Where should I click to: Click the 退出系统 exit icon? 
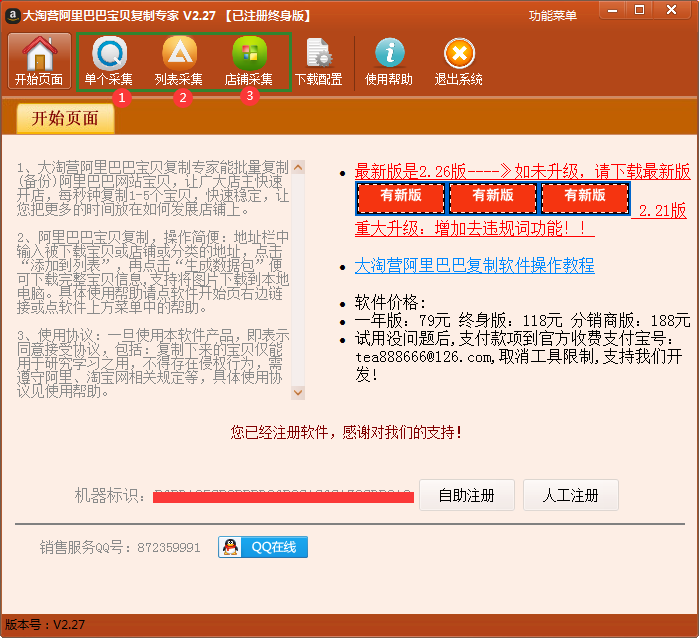point(459,61)
